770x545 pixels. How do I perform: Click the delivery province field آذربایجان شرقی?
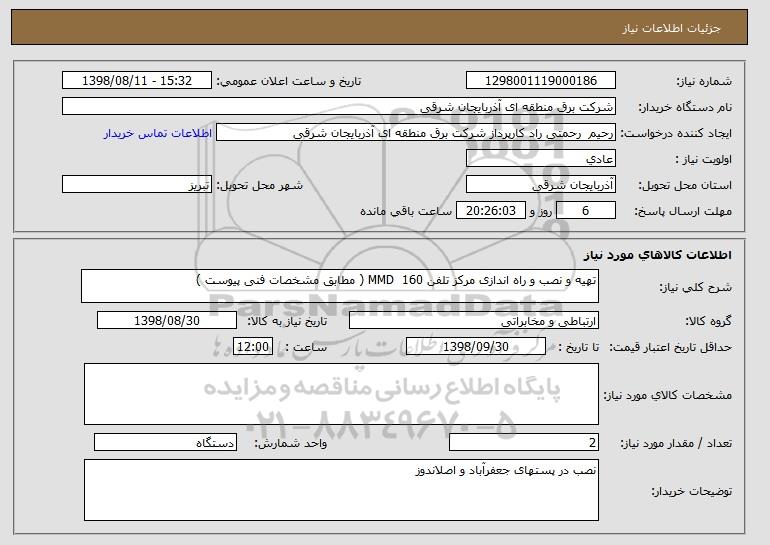click(541, 185)
